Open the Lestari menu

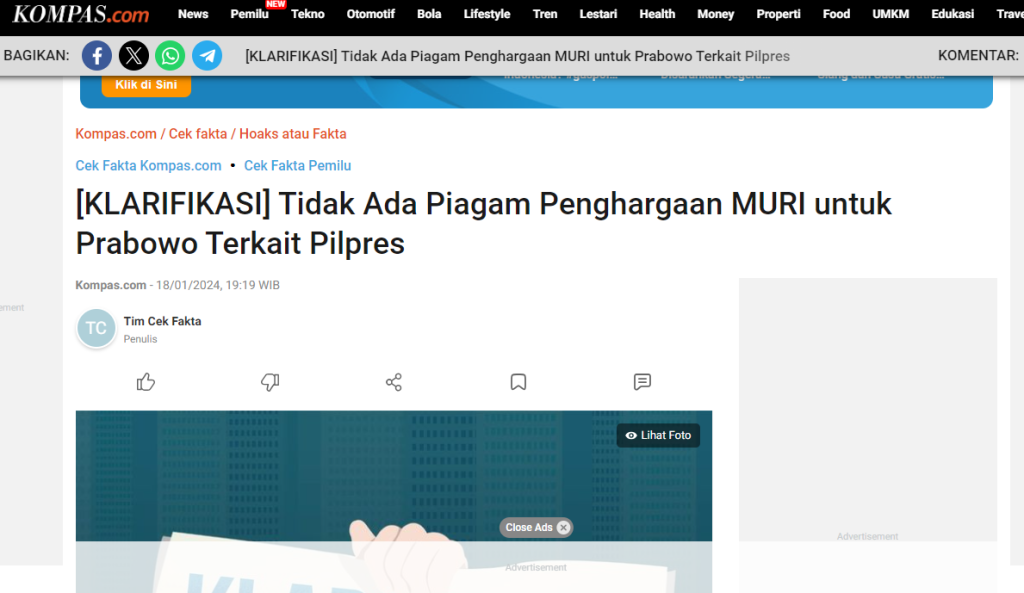pyautogui.click(x=598, y=14)
